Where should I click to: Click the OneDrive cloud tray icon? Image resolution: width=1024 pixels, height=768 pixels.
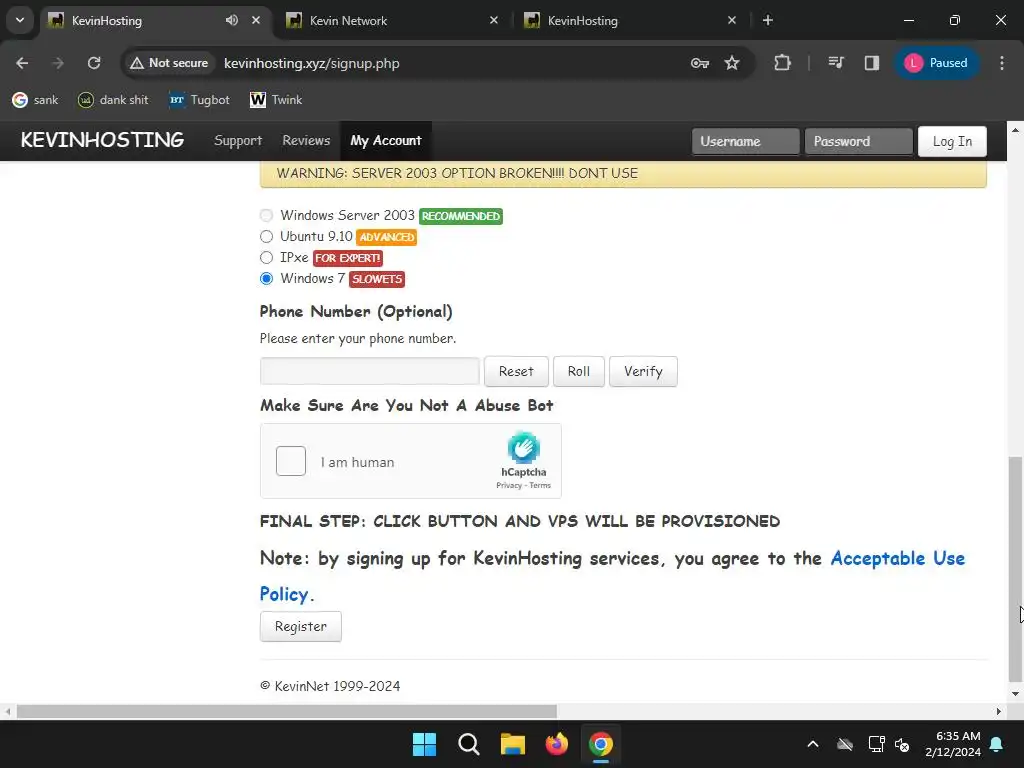845,744
